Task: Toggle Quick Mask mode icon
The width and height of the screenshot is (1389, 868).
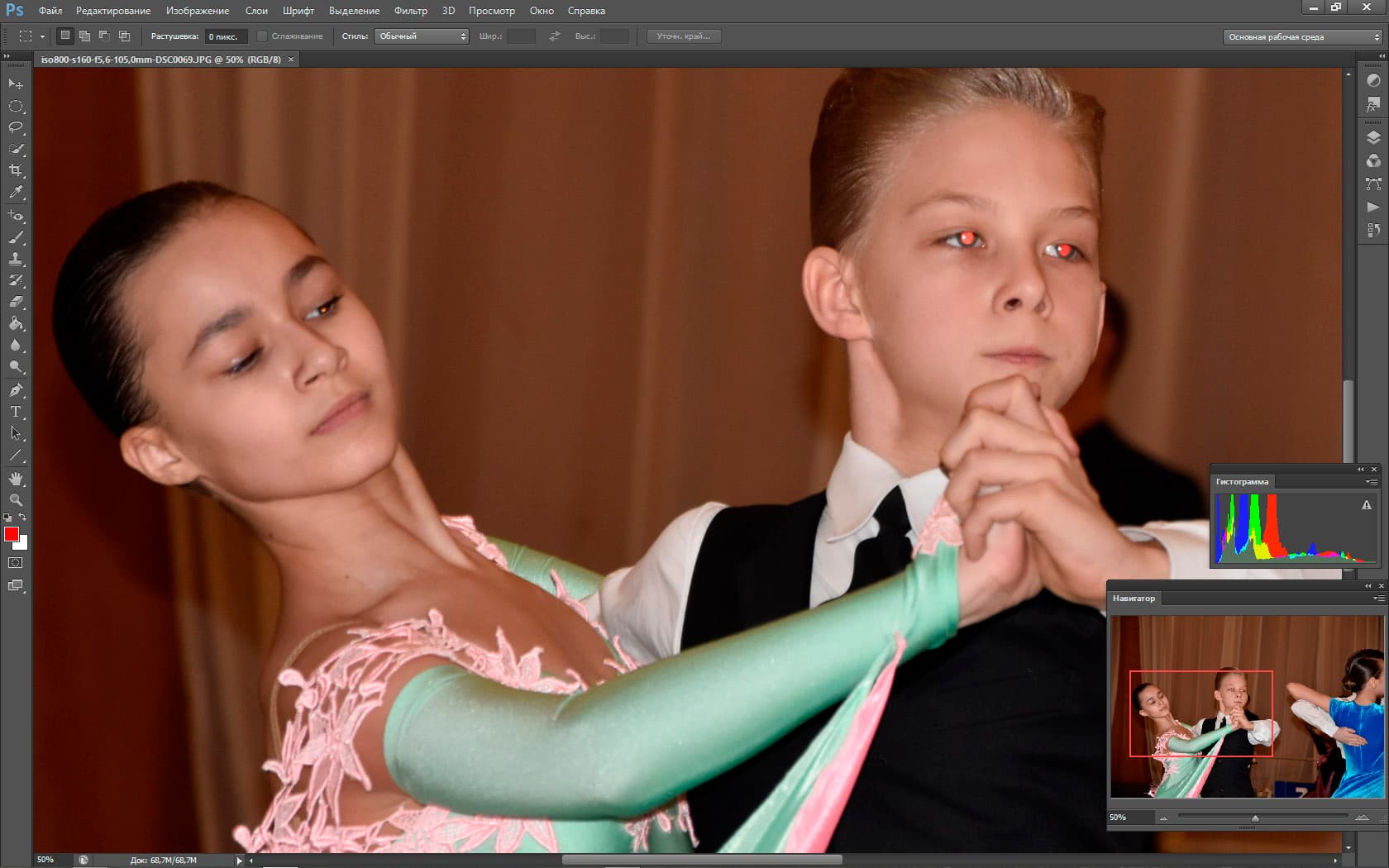Action: pyautogui.click(x=16, y=563)
